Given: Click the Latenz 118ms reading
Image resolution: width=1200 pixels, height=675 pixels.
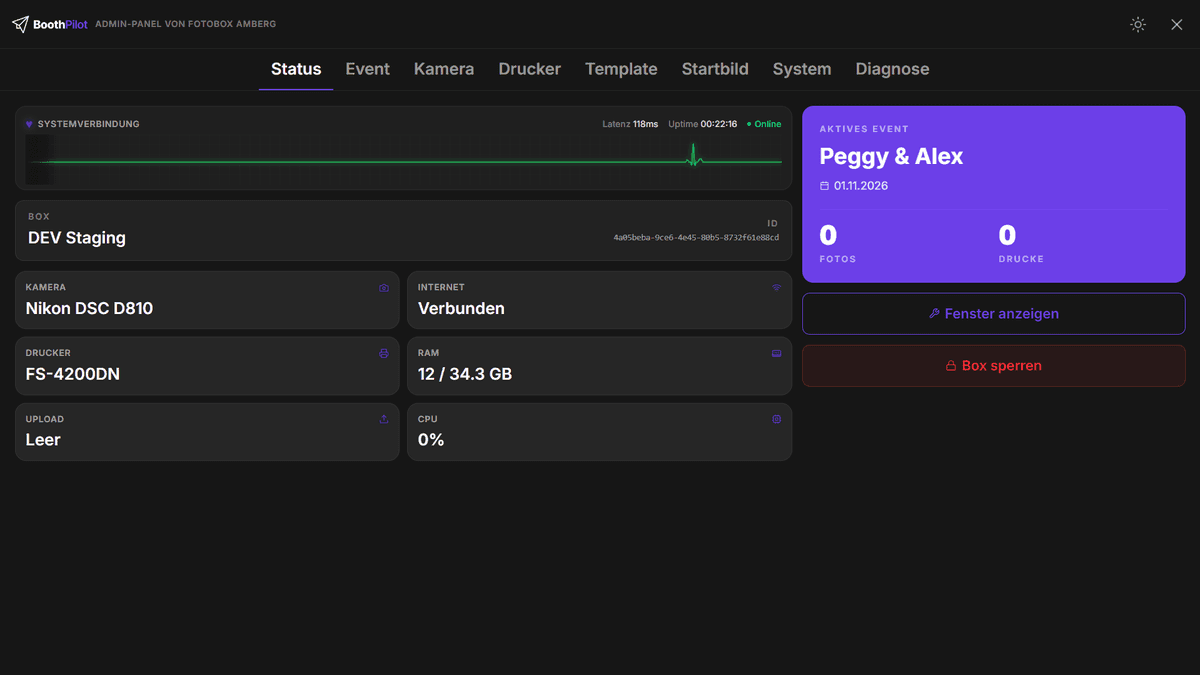Looking at the screenshot, I should [x=630, y=124].
